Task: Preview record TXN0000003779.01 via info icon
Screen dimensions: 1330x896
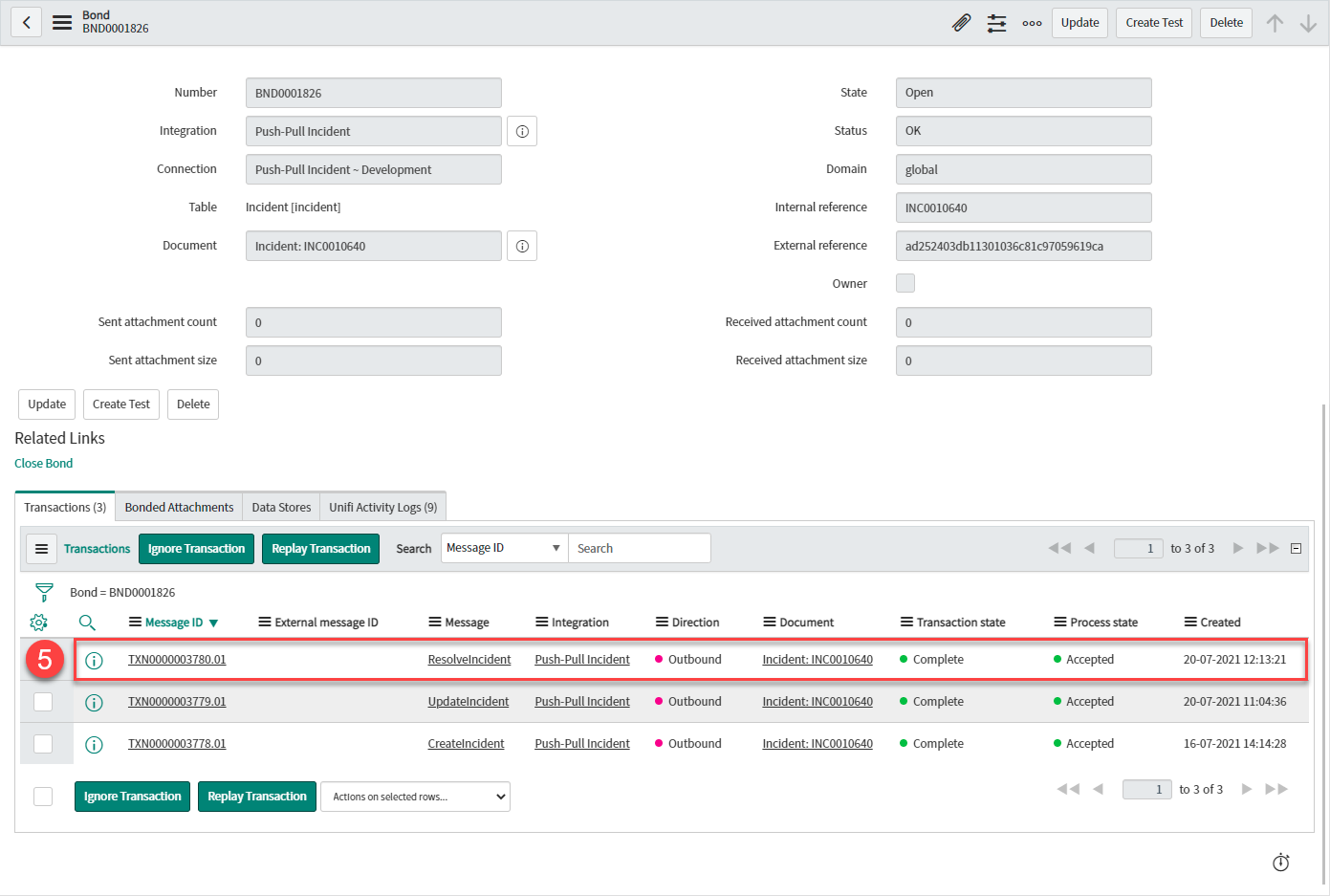Action: coord(94,703)
